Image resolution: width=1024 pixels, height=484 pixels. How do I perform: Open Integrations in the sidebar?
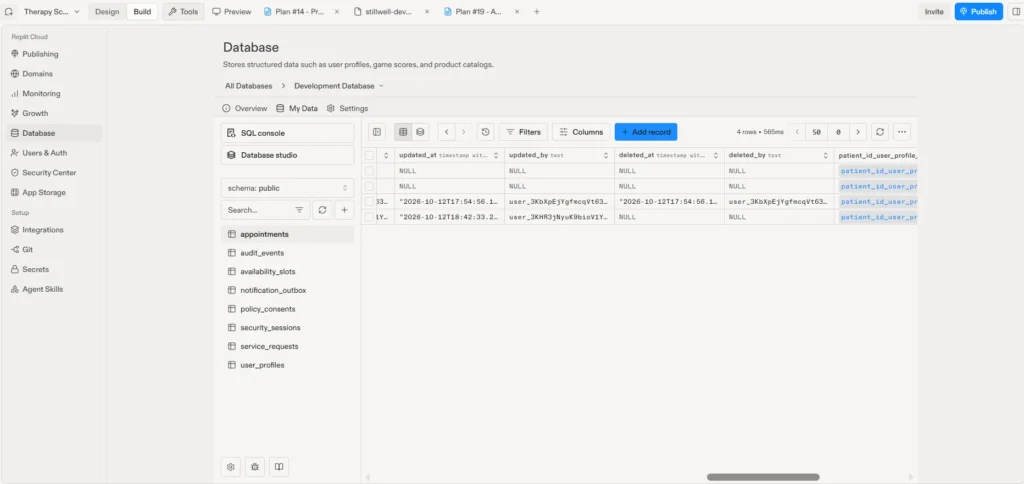tap(52, 230)
